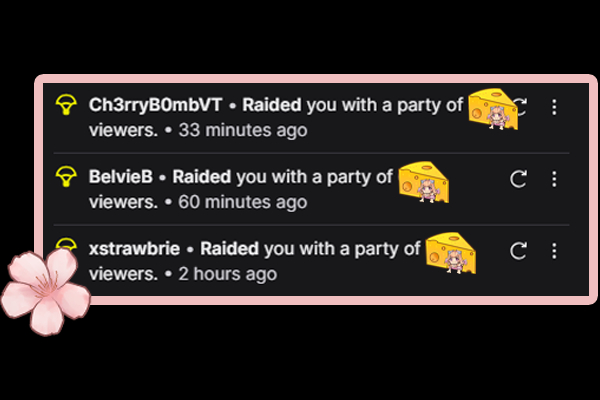The width and height of the screenshot is (600, 400).
Task: Click the '33 minutes ago' timestamp
Action: click(243, 130)
